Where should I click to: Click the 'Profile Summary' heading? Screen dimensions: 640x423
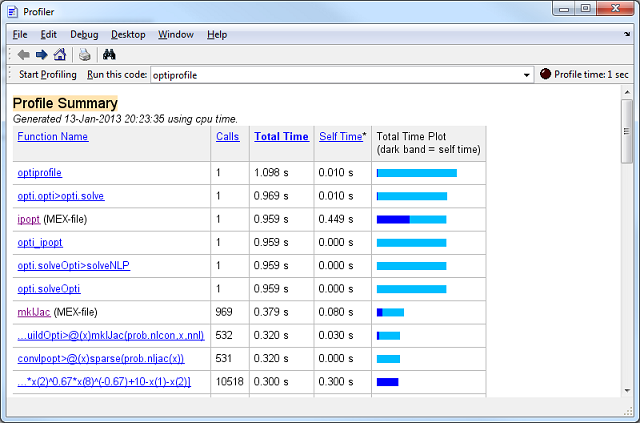[65, 103]
